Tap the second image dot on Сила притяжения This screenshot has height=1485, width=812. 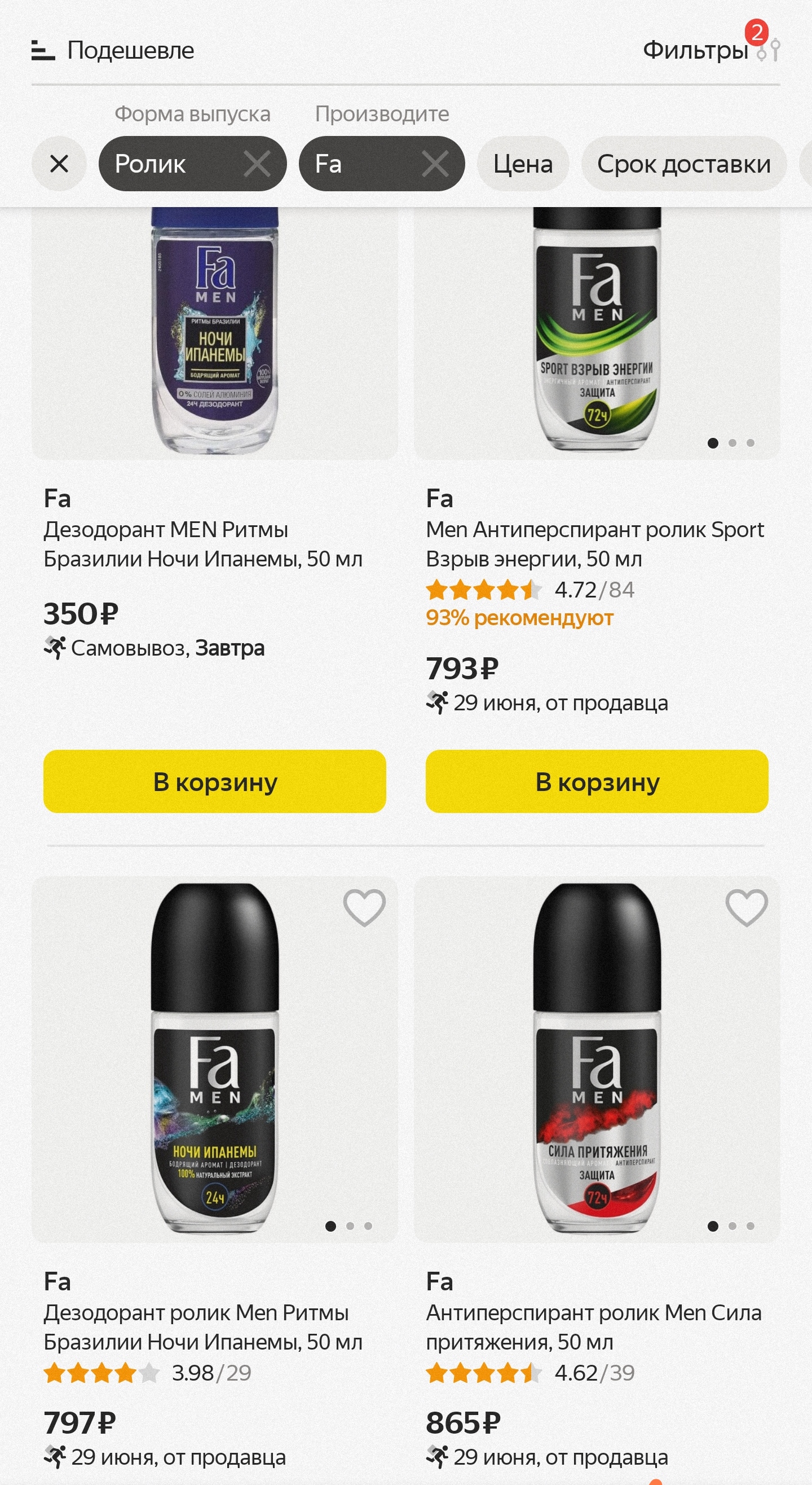click(732, 1226)
